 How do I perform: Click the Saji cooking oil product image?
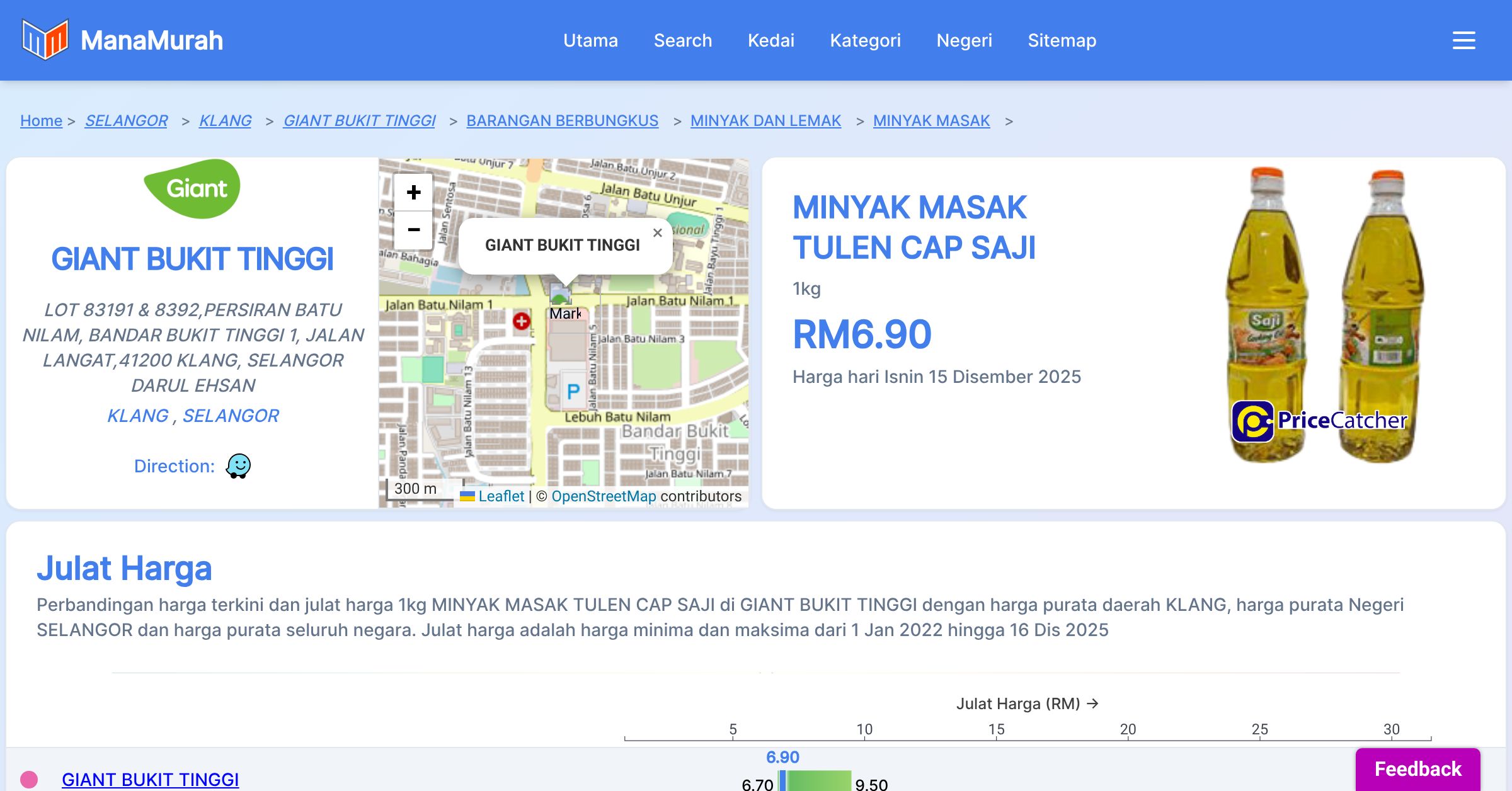click(x=1323, y=315)
